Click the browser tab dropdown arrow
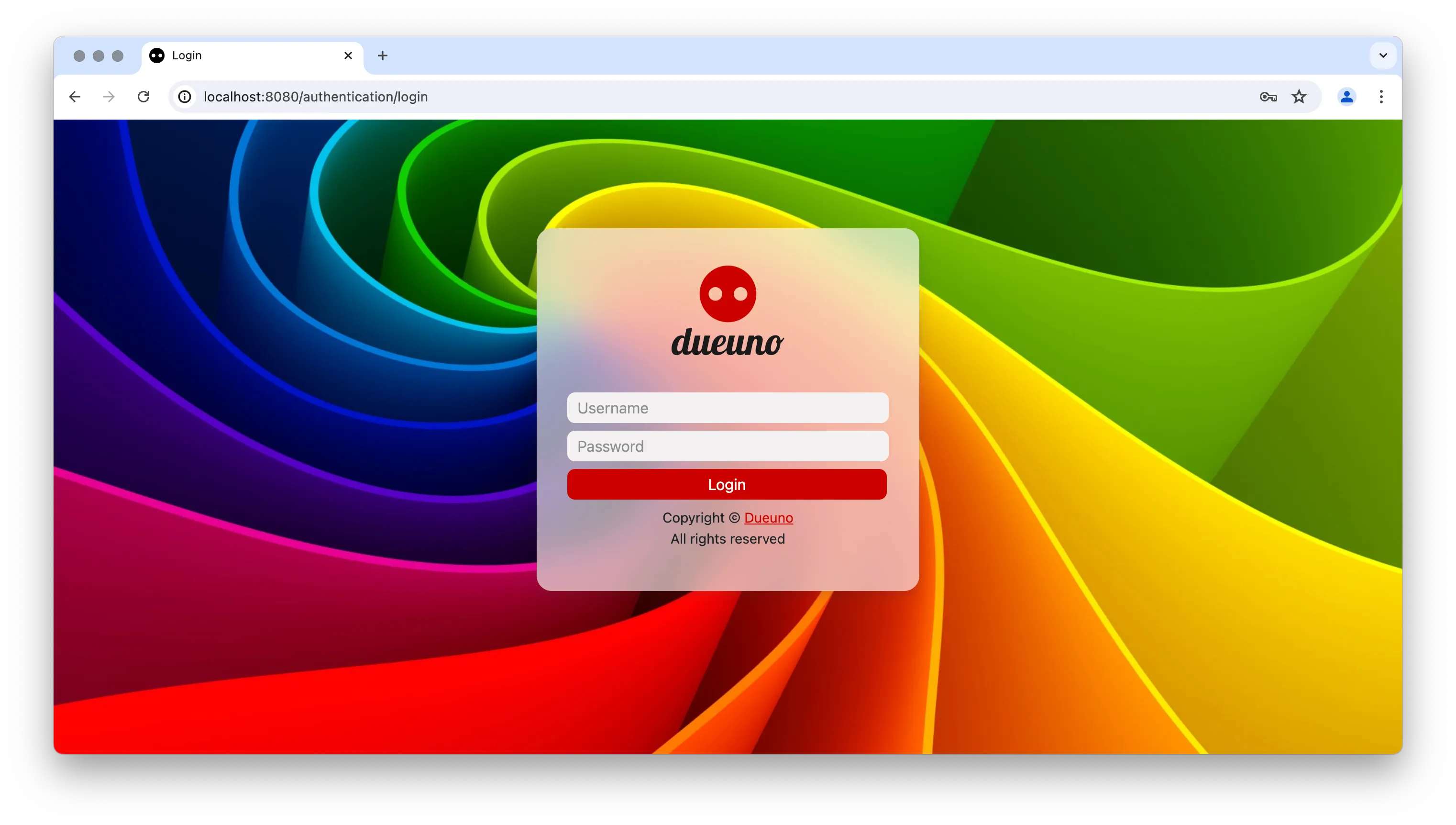The width and height of the screenshot is (1456, 825). click(1383, 55)
